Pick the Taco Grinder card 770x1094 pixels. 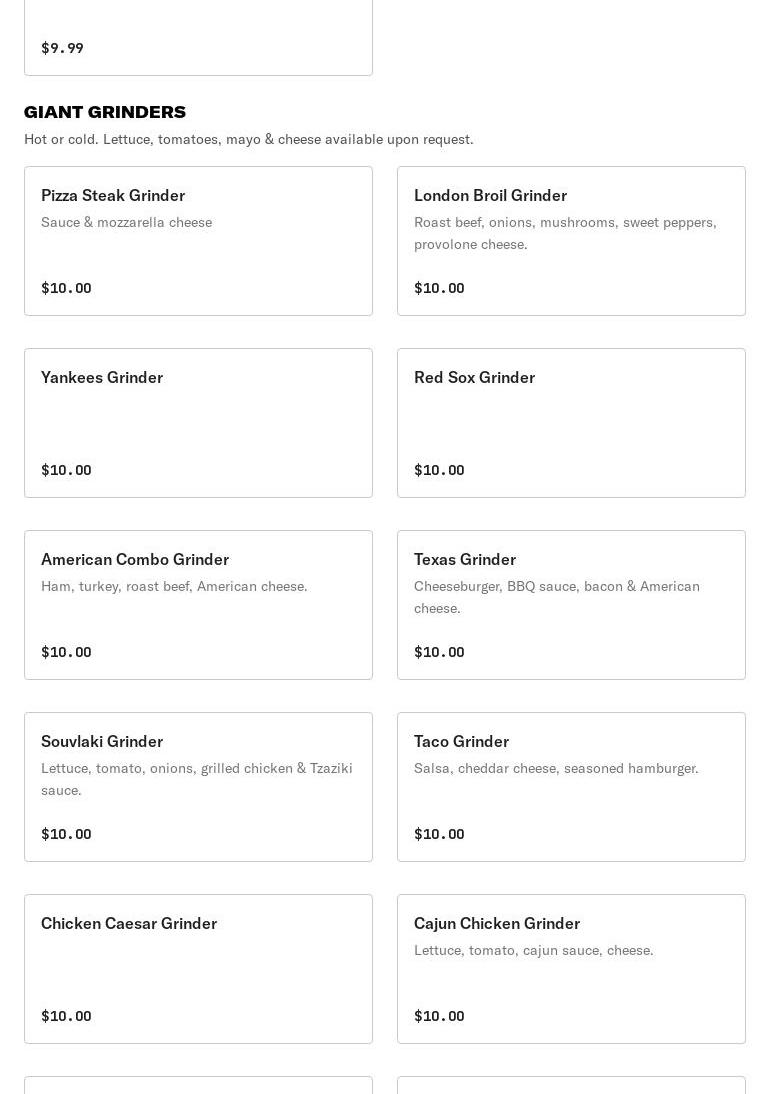(571, 787)
